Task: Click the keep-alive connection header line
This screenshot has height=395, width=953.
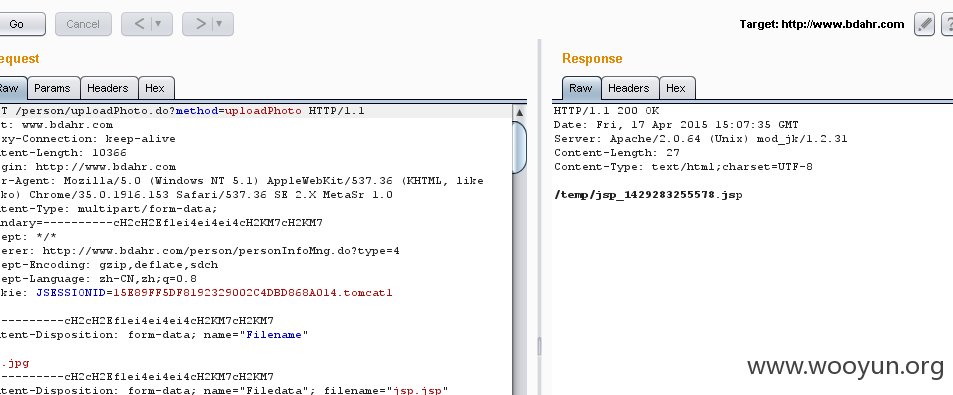Action: 88,139
